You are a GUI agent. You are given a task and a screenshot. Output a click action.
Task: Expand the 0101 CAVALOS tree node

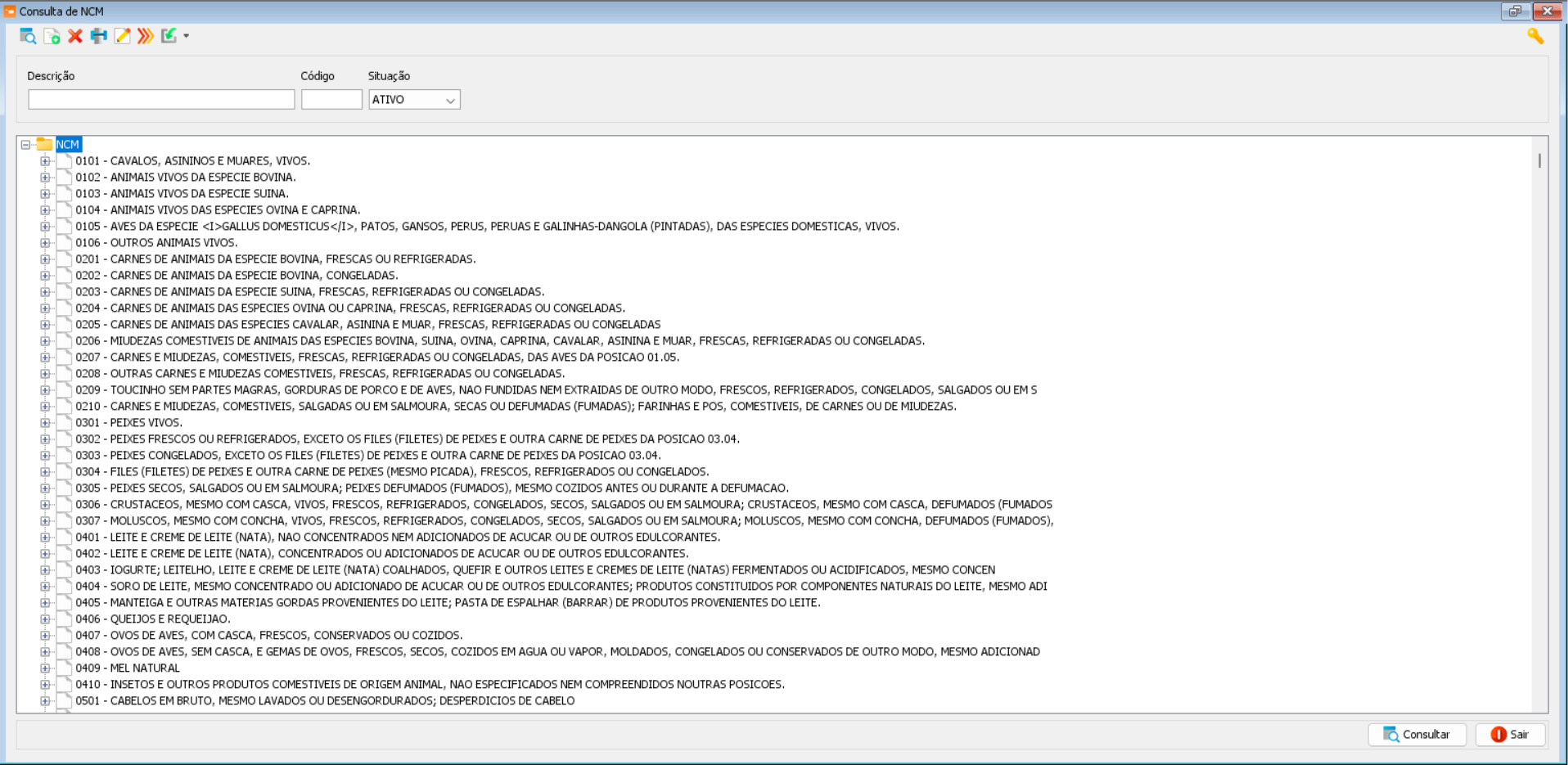pyautogui.click(x=45, y=161)
